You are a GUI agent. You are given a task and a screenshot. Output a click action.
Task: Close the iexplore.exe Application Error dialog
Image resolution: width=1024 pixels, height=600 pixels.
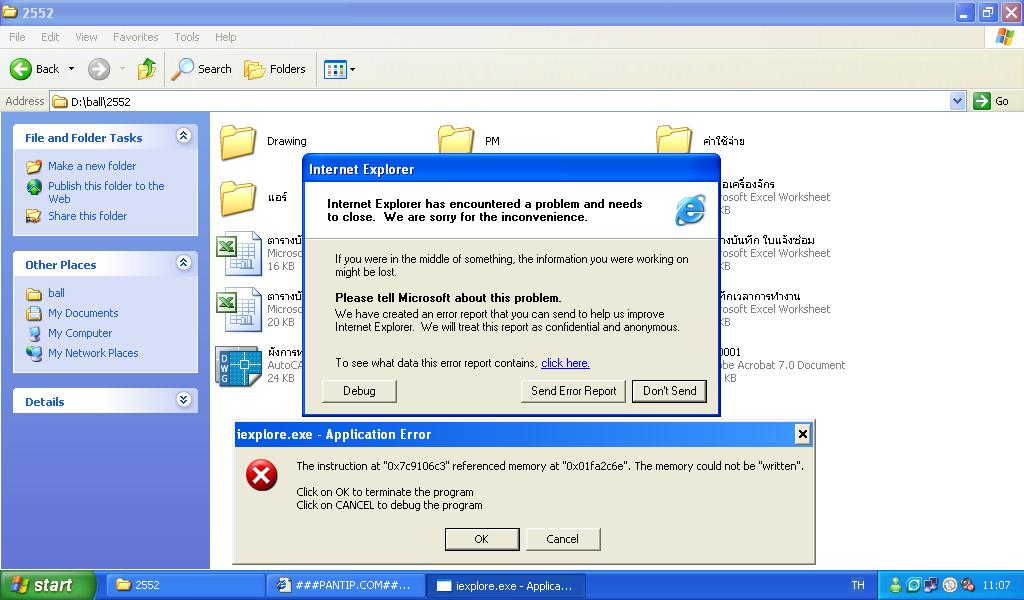(x=803, y=434)
